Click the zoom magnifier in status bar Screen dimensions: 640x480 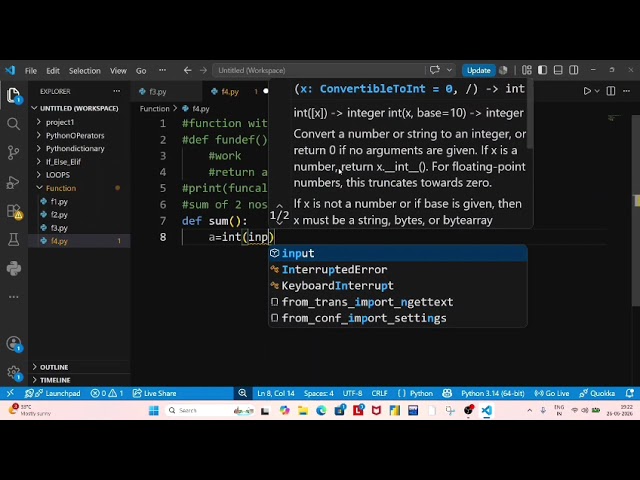242,393
